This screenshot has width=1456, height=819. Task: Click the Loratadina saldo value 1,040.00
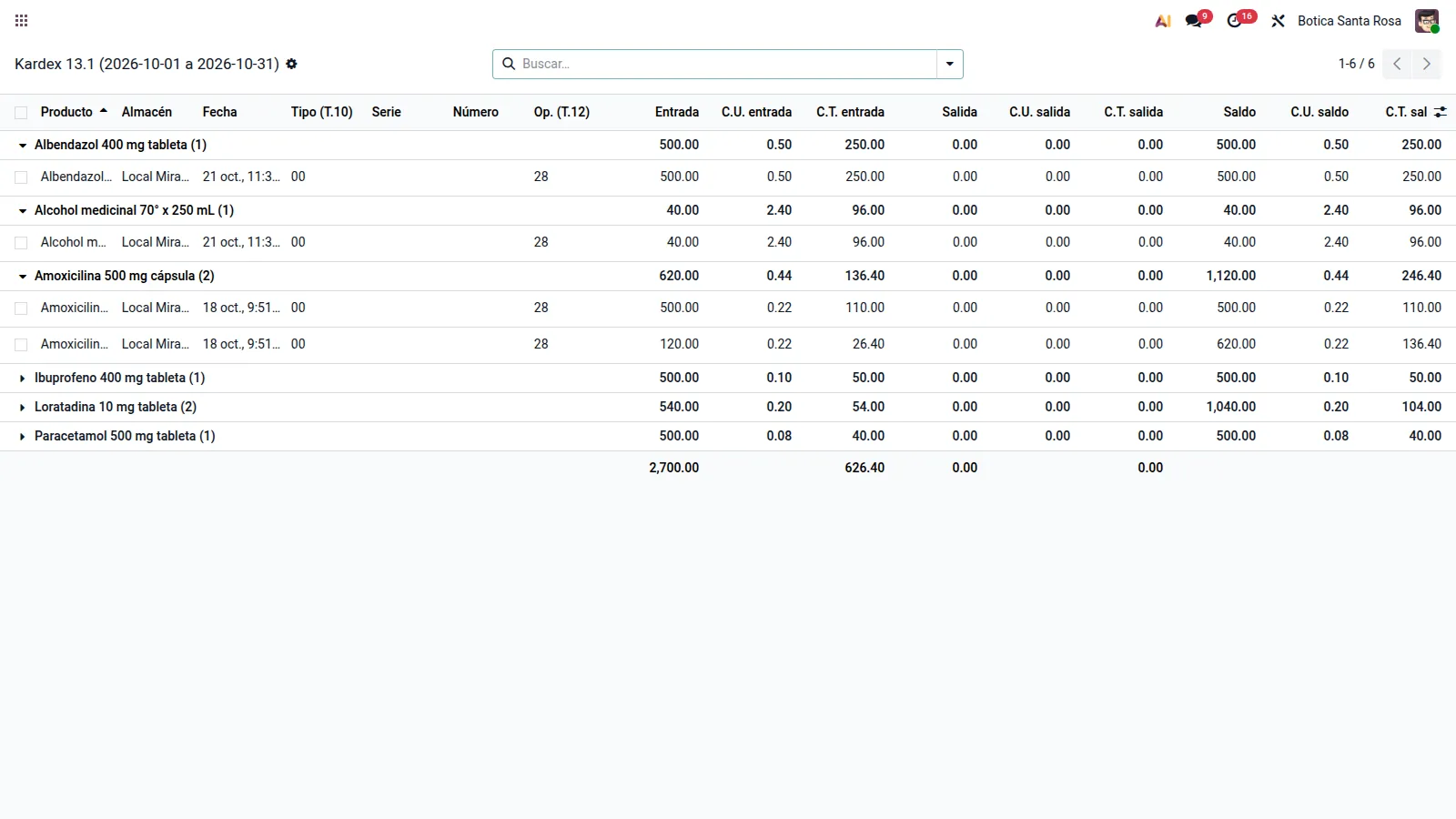(1231, 407)
